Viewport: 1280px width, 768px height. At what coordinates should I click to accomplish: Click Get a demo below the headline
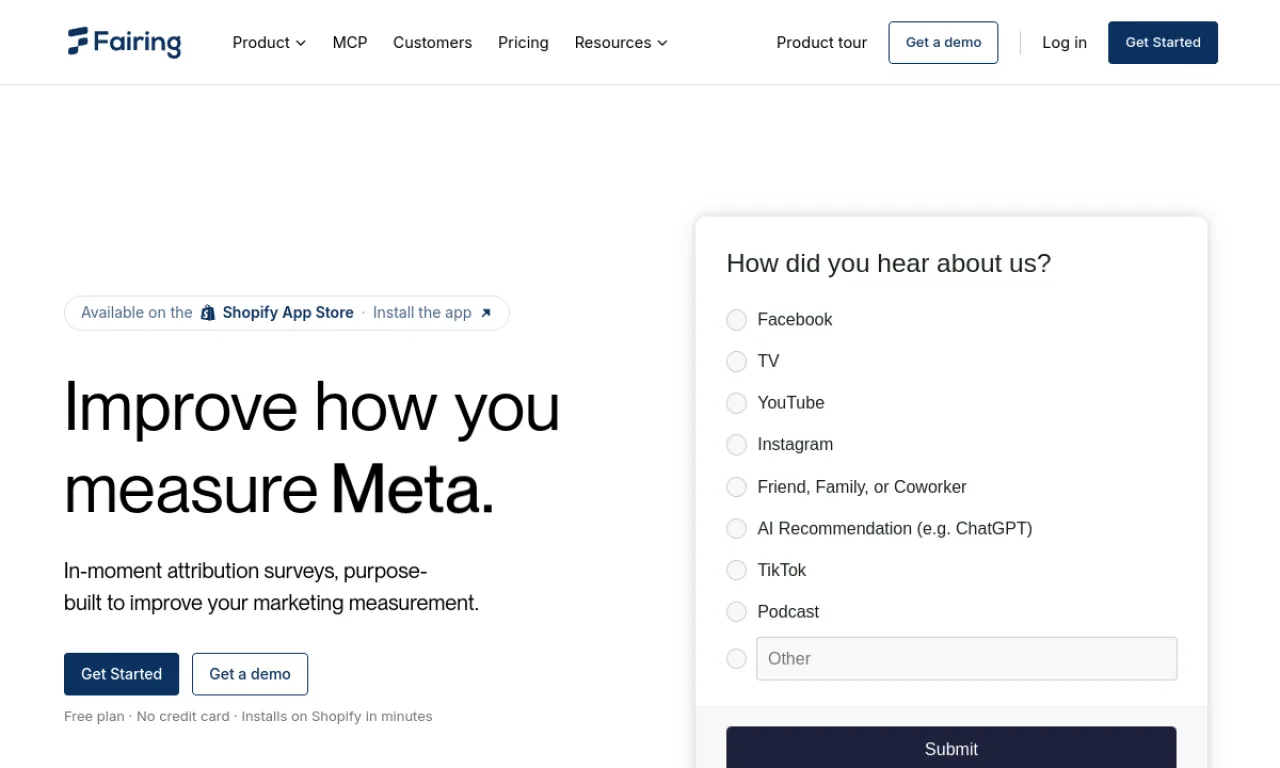[x=250, y=674]
